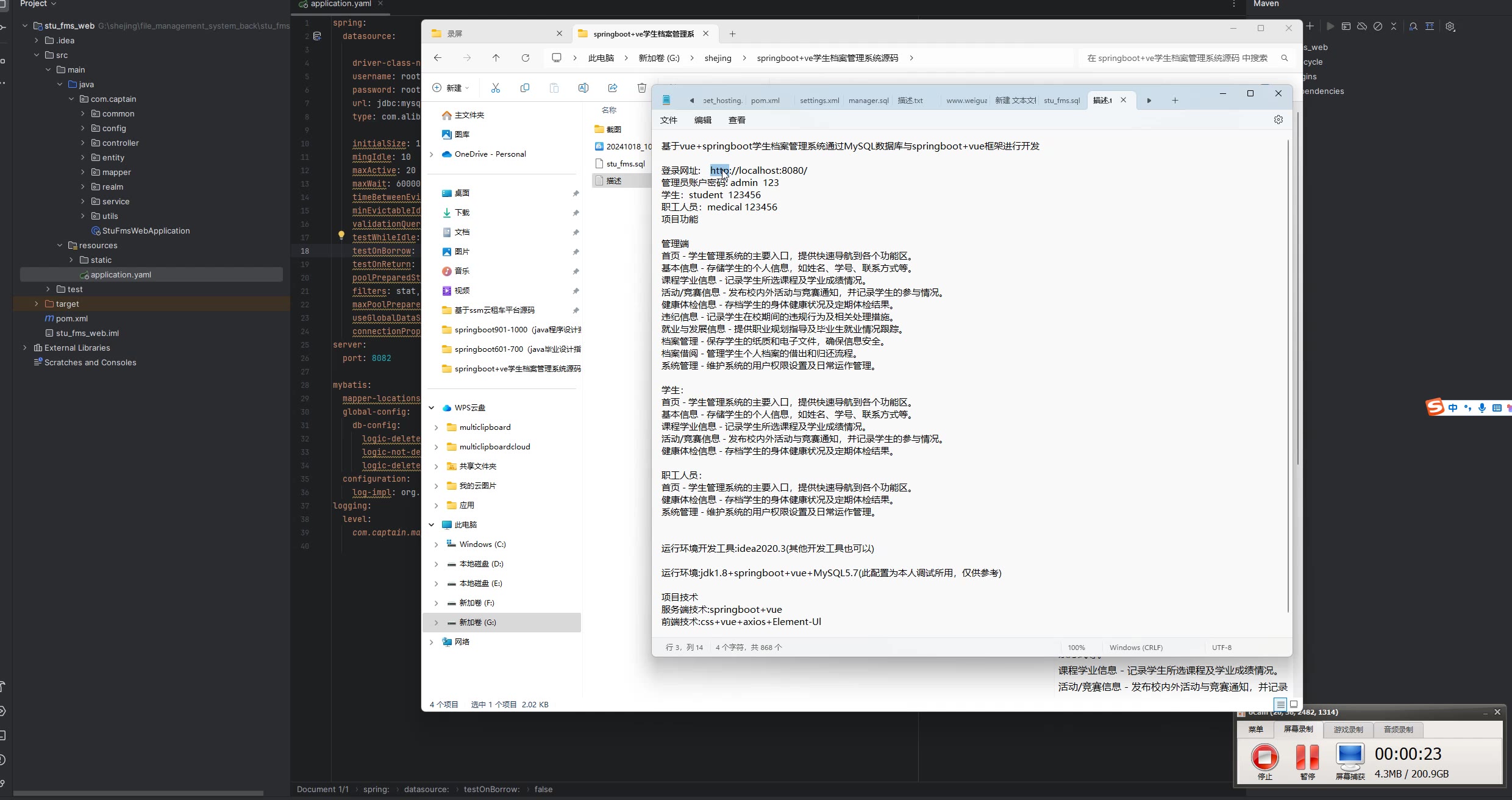Expand the common package in project tree
The image size is (1512, 800).
click(x=83, y=113)
